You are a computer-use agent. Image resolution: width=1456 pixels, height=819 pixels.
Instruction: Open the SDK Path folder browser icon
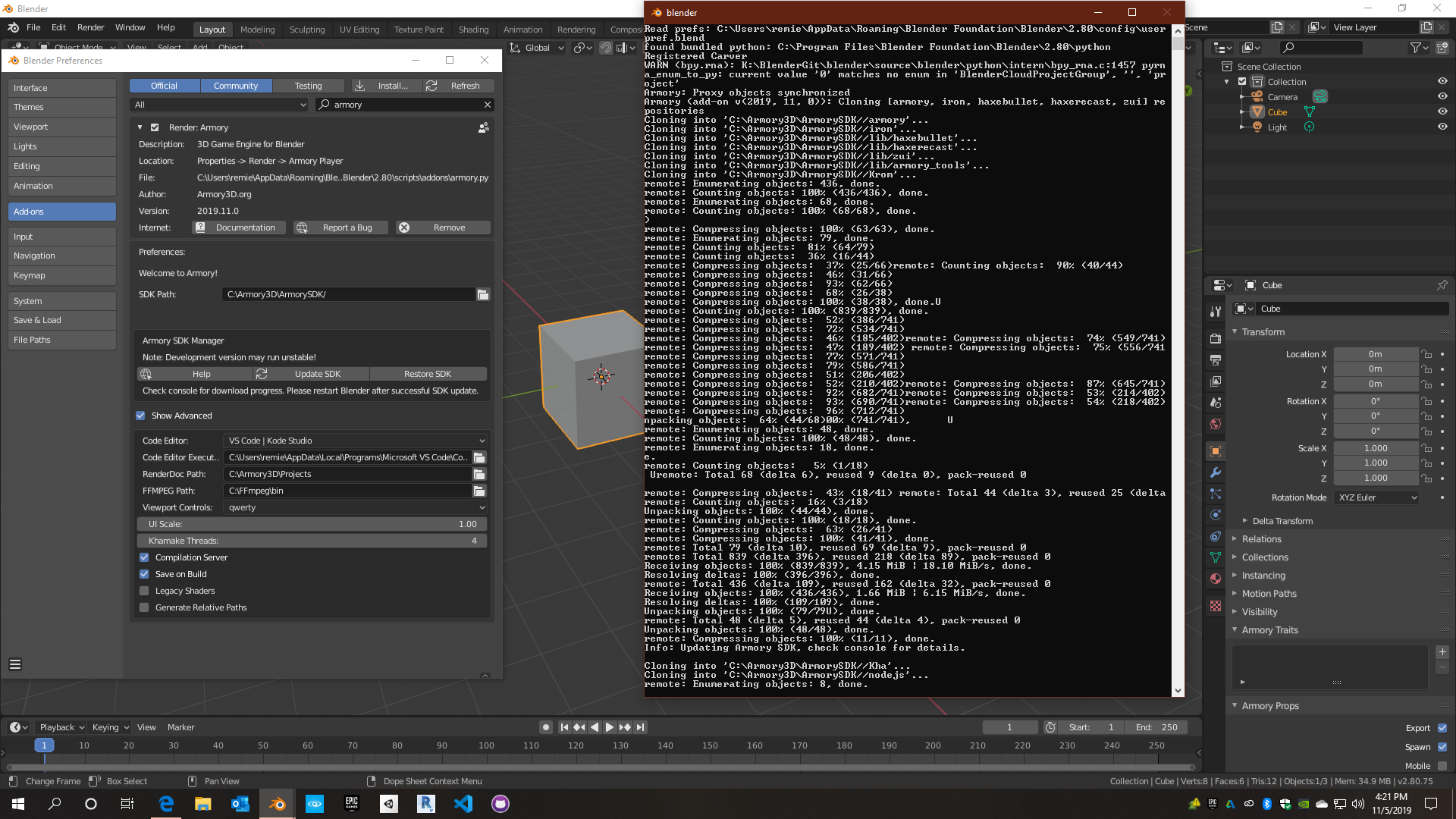click(483, 294)
